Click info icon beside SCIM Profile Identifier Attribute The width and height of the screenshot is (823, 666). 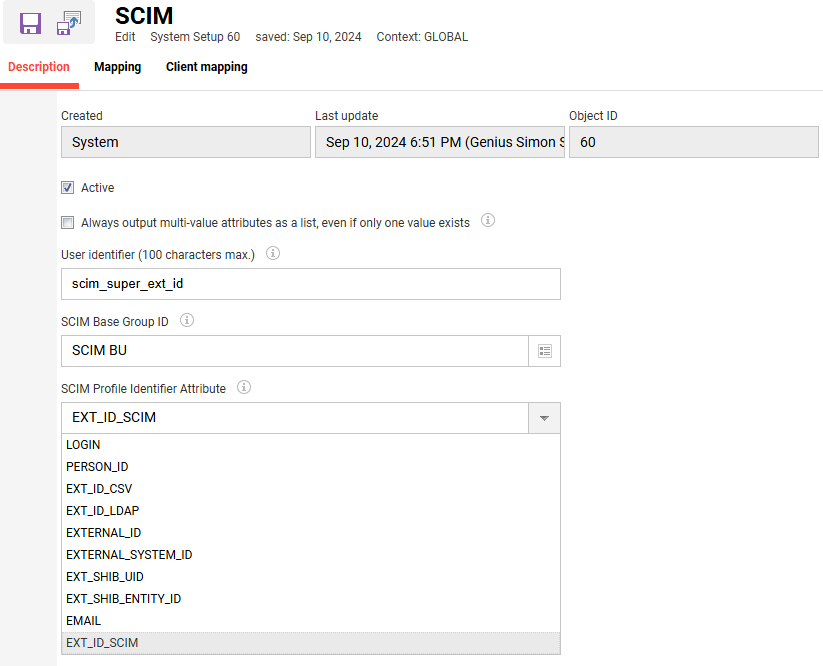coord(244,387)
